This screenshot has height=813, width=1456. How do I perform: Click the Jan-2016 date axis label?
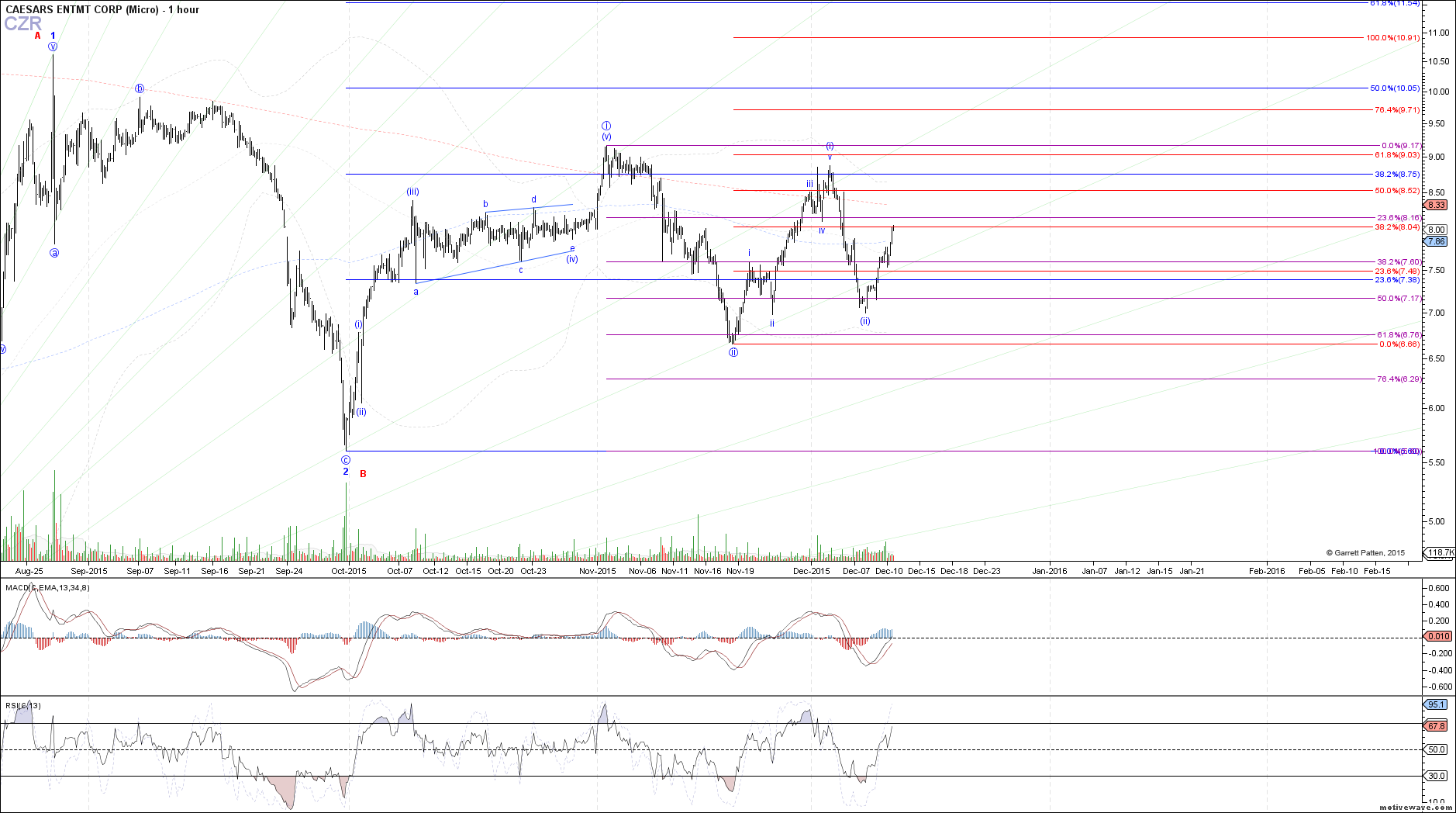coord(1050,571)
